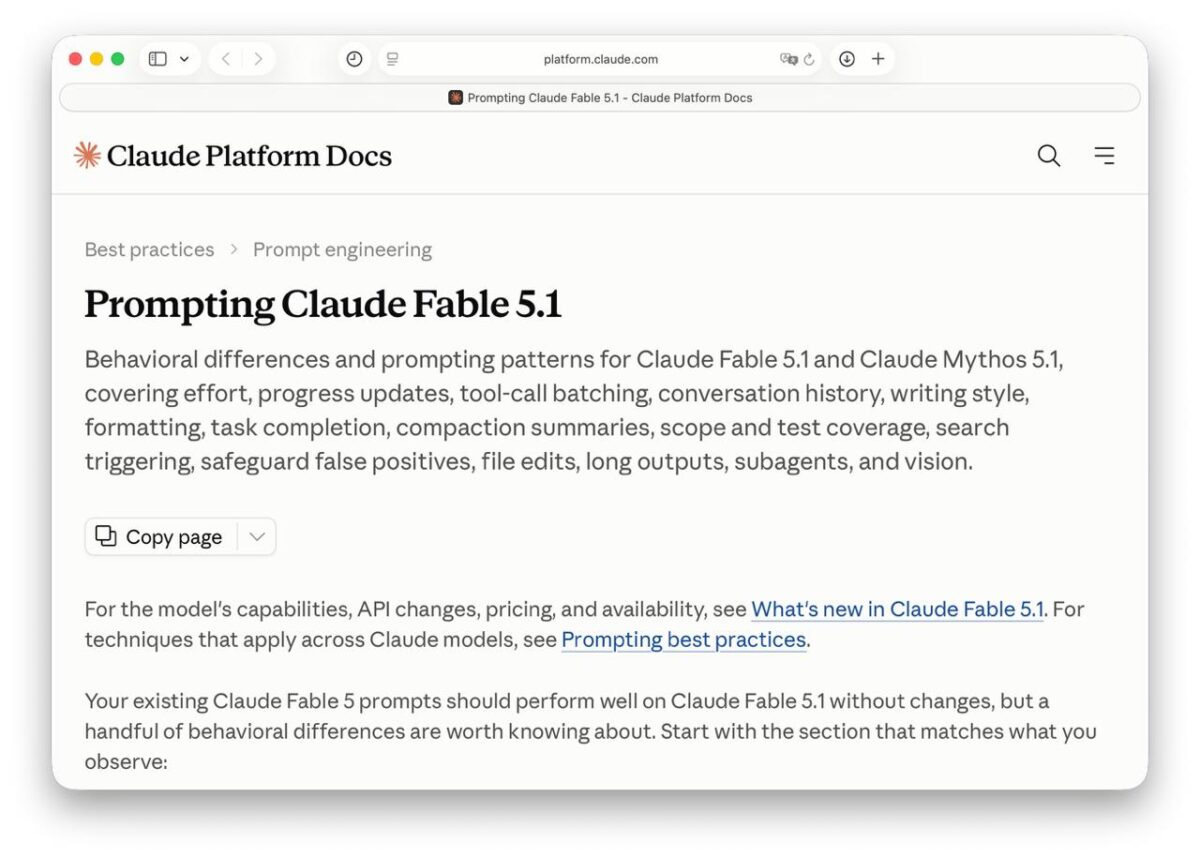Go to Best practices breadcrumb
1200x858 pixels.
click(x=149, y=250)
